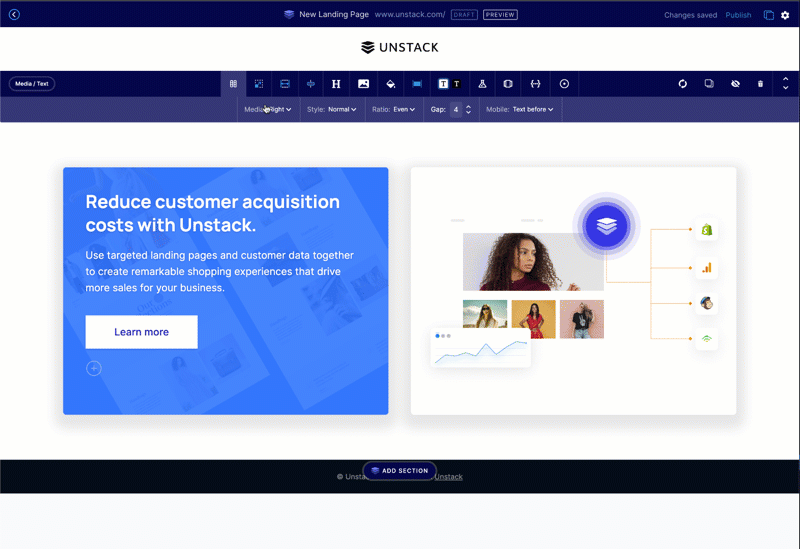This screenshot has height=549, width=800.
Task: Click the Media / Text section type pill
Action: click(x=32, y=84)
